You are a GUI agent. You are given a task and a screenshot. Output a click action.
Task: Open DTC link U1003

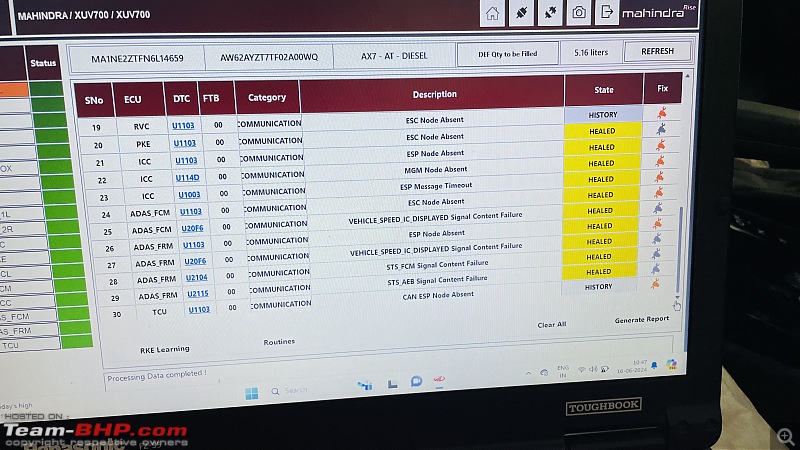tap(189, 195)
